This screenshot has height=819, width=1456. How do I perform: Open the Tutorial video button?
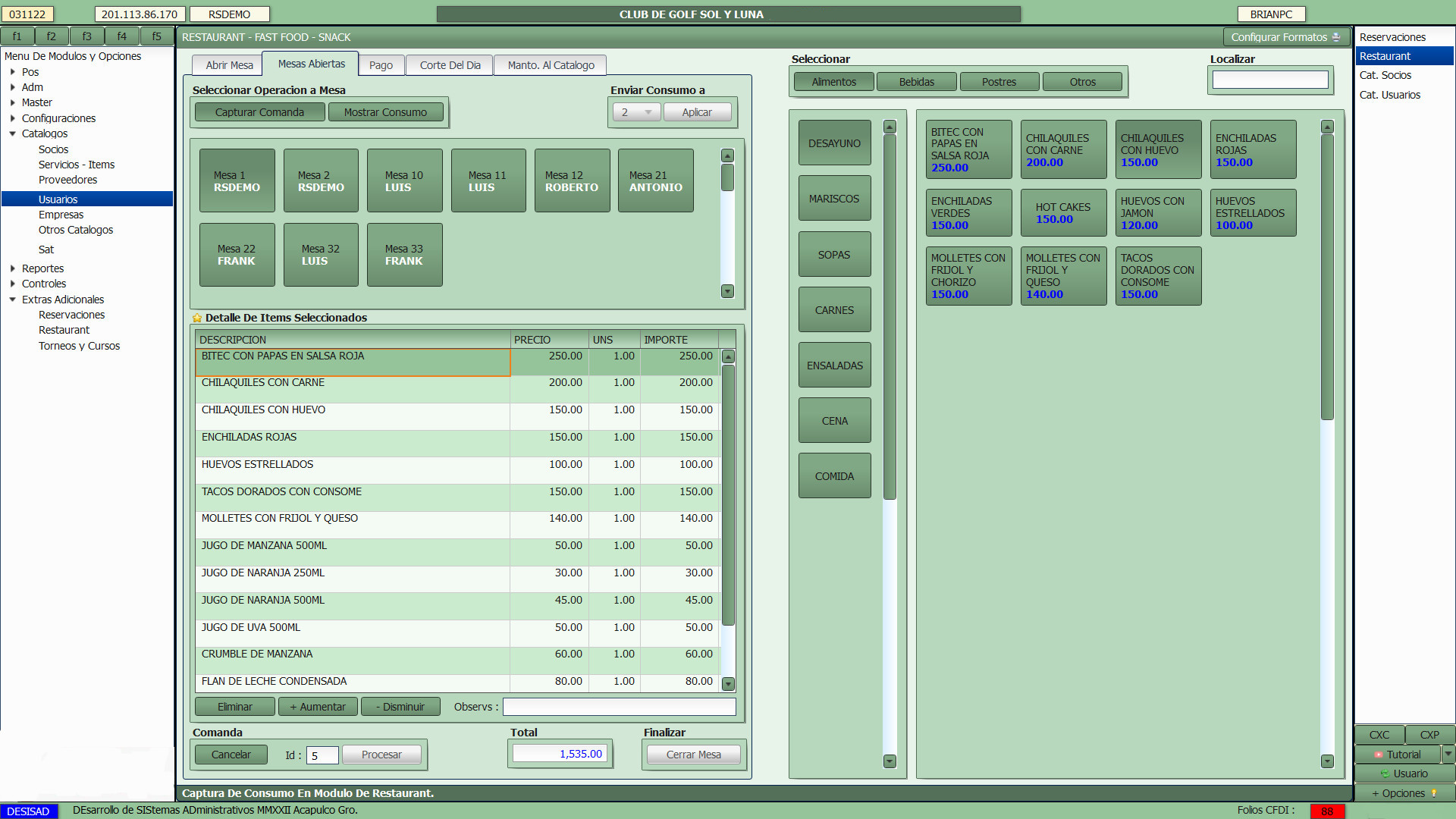1398,755
